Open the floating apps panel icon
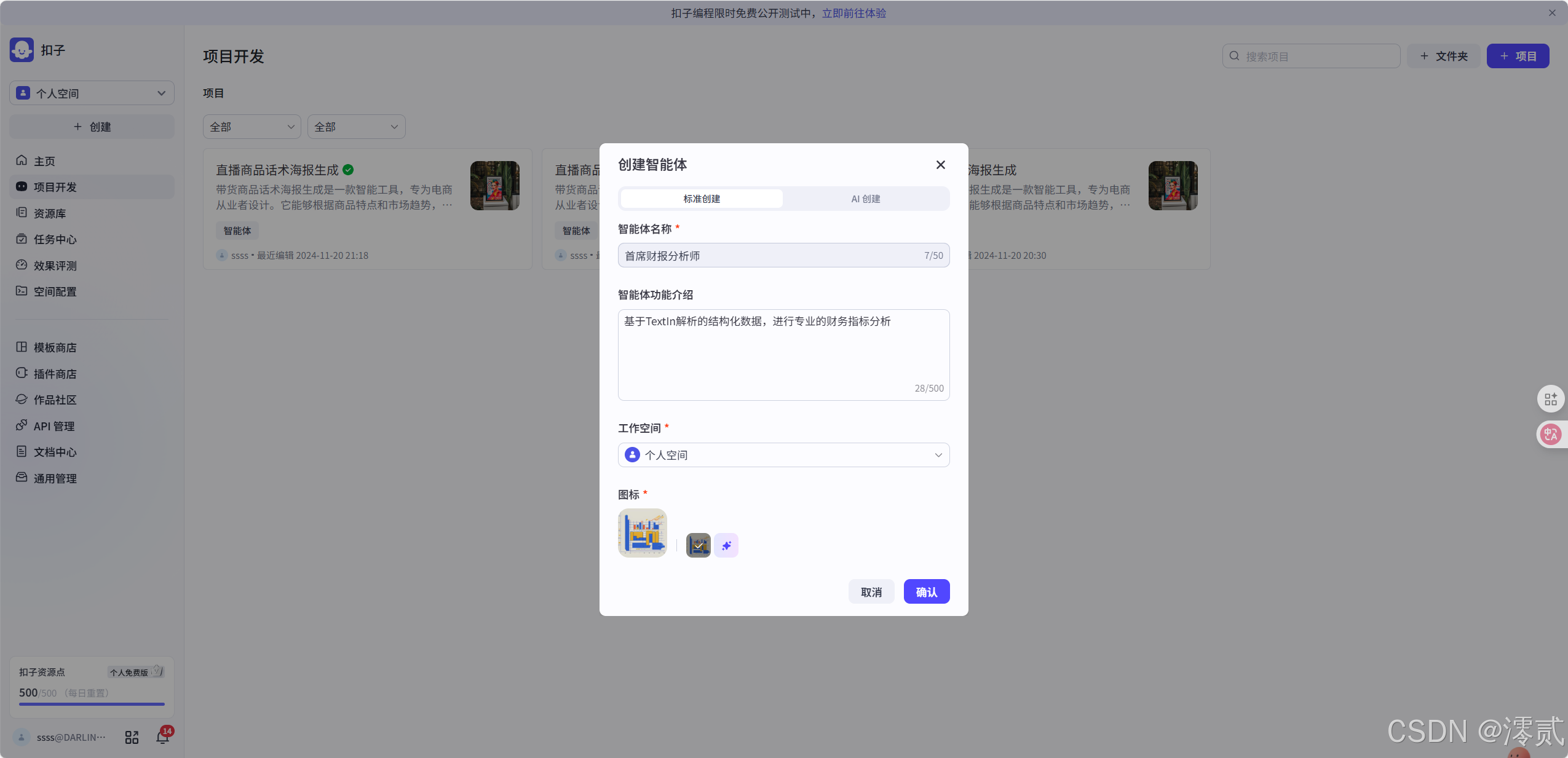 [1551, 398]
